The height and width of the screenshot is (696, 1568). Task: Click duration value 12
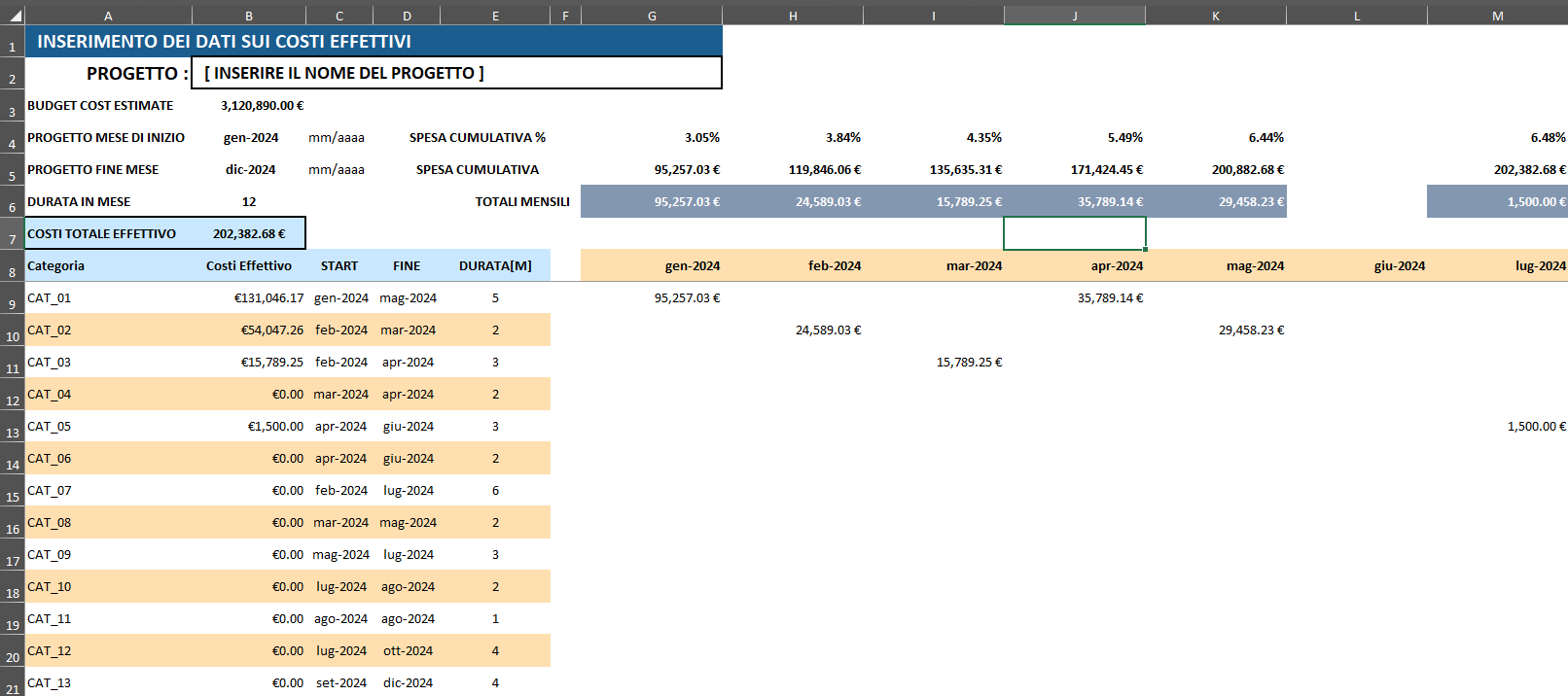[x=249, y=201]
